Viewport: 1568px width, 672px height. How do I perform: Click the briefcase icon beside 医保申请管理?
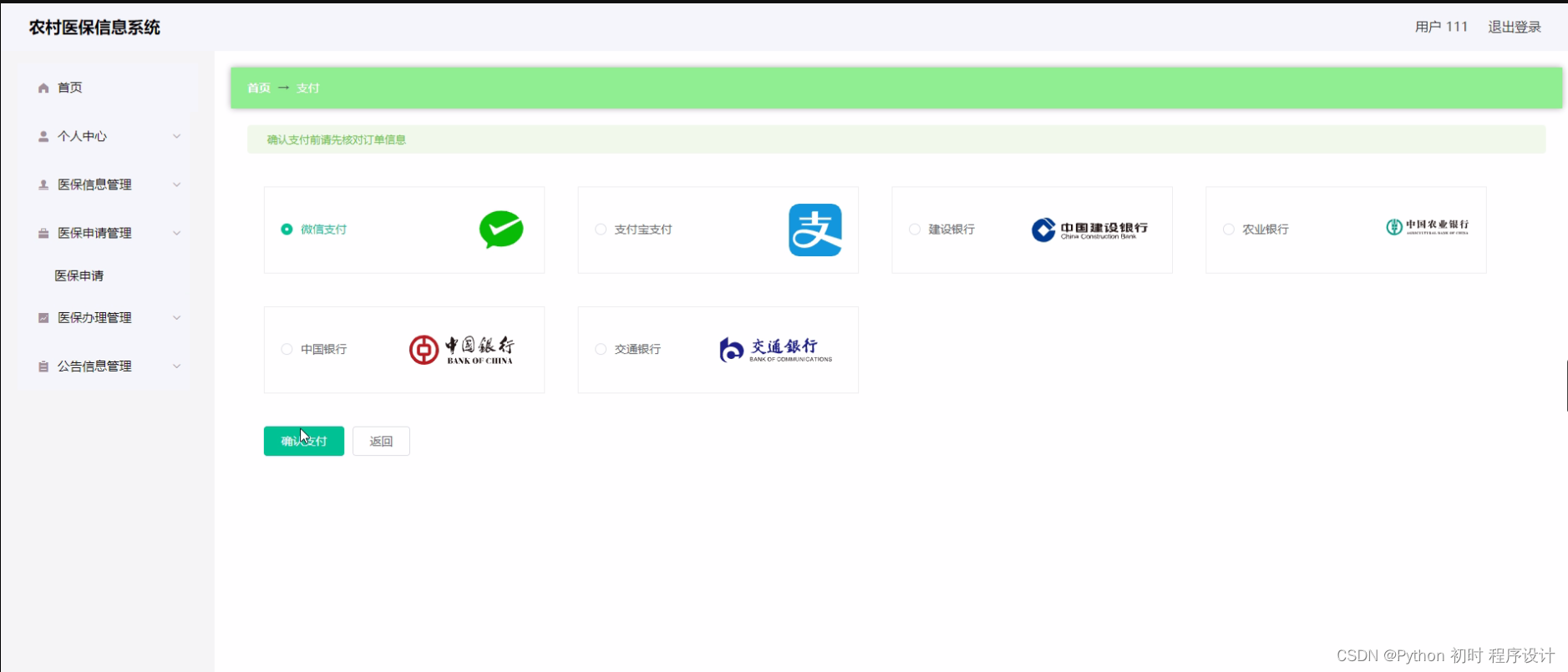[x=43, y=233]
